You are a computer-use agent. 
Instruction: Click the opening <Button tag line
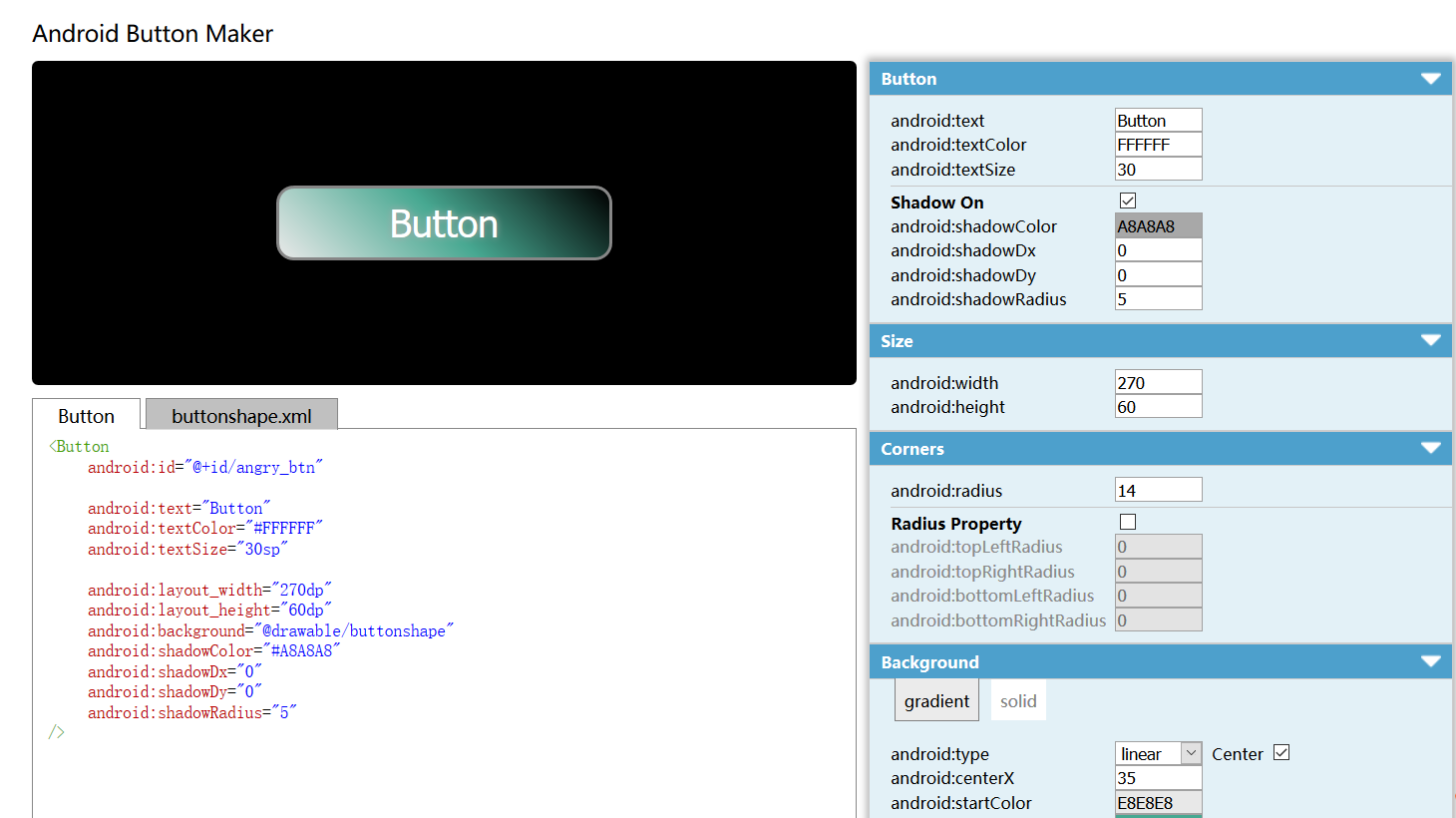[80, 446]
